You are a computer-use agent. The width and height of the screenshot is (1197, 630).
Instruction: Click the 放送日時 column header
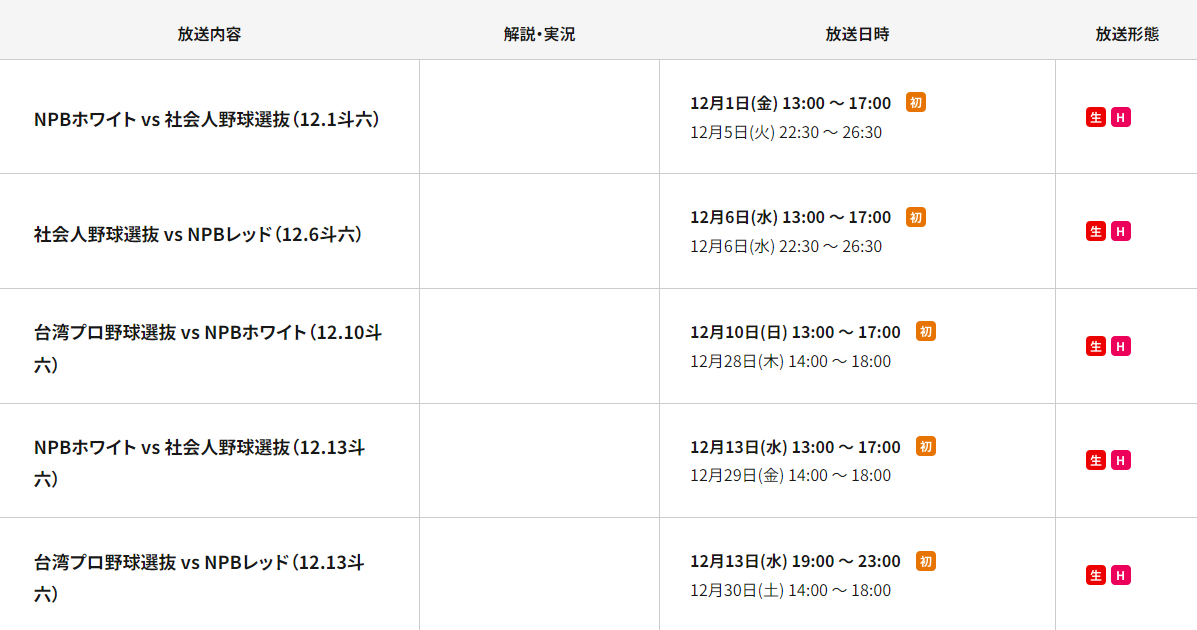[857, 34]
